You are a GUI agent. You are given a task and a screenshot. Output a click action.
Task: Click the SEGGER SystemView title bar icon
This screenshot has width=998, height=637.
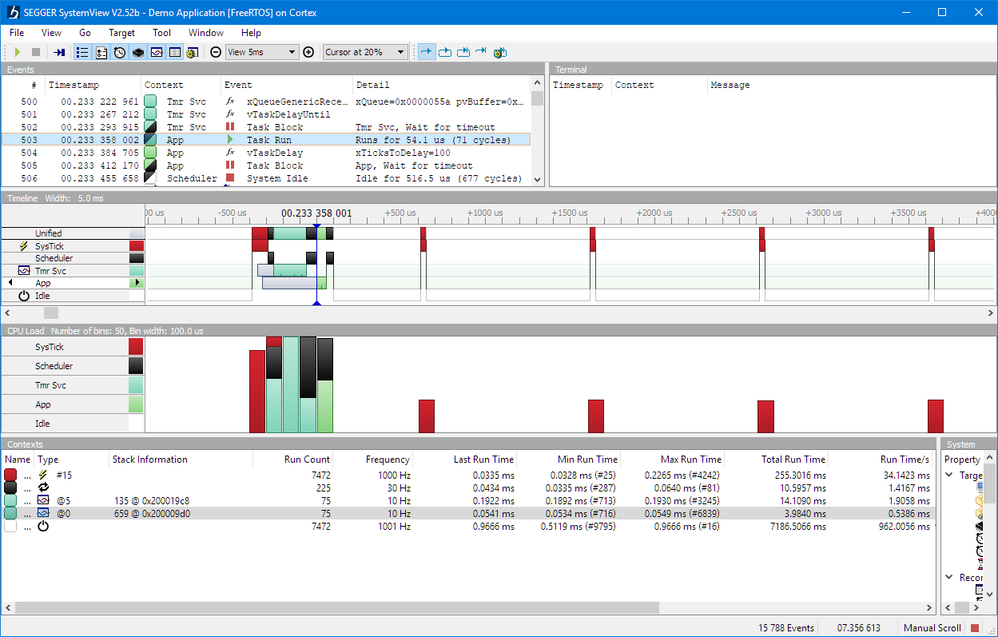tap(13, 12)
